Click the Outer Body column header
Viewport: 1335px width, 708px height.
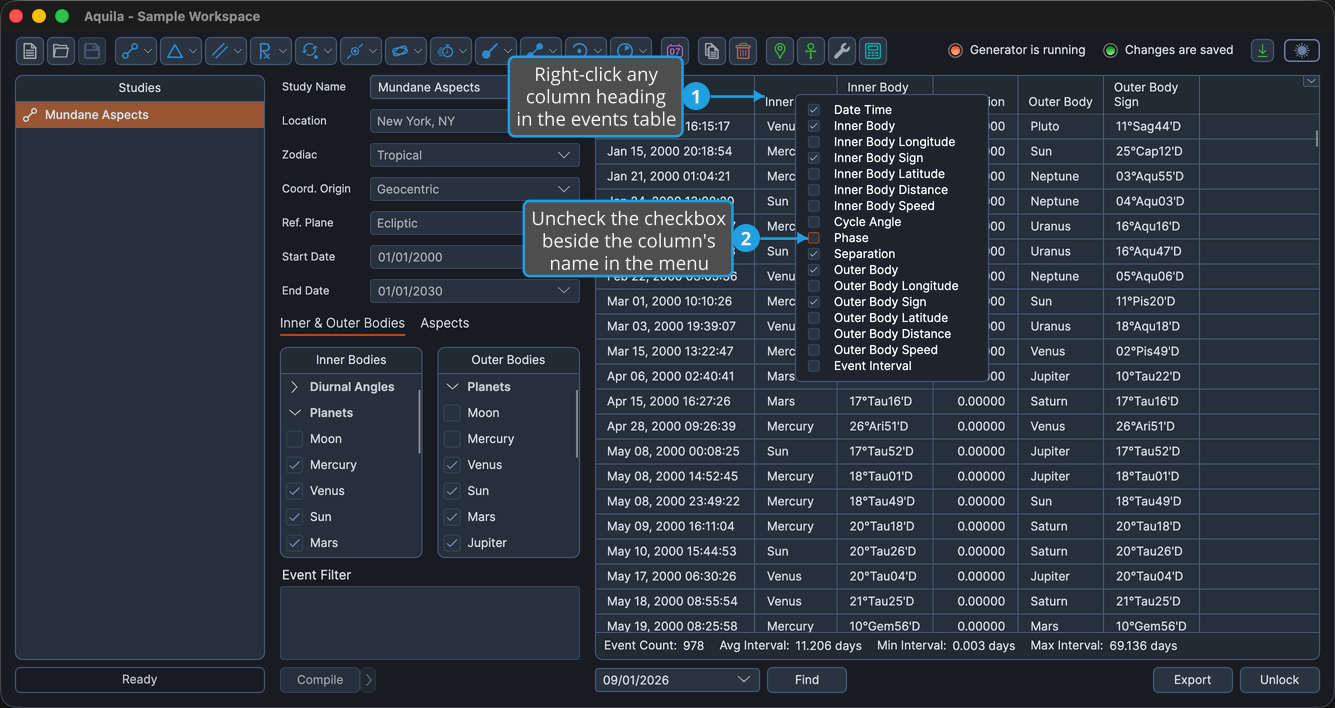click(x=1060, y=101)
